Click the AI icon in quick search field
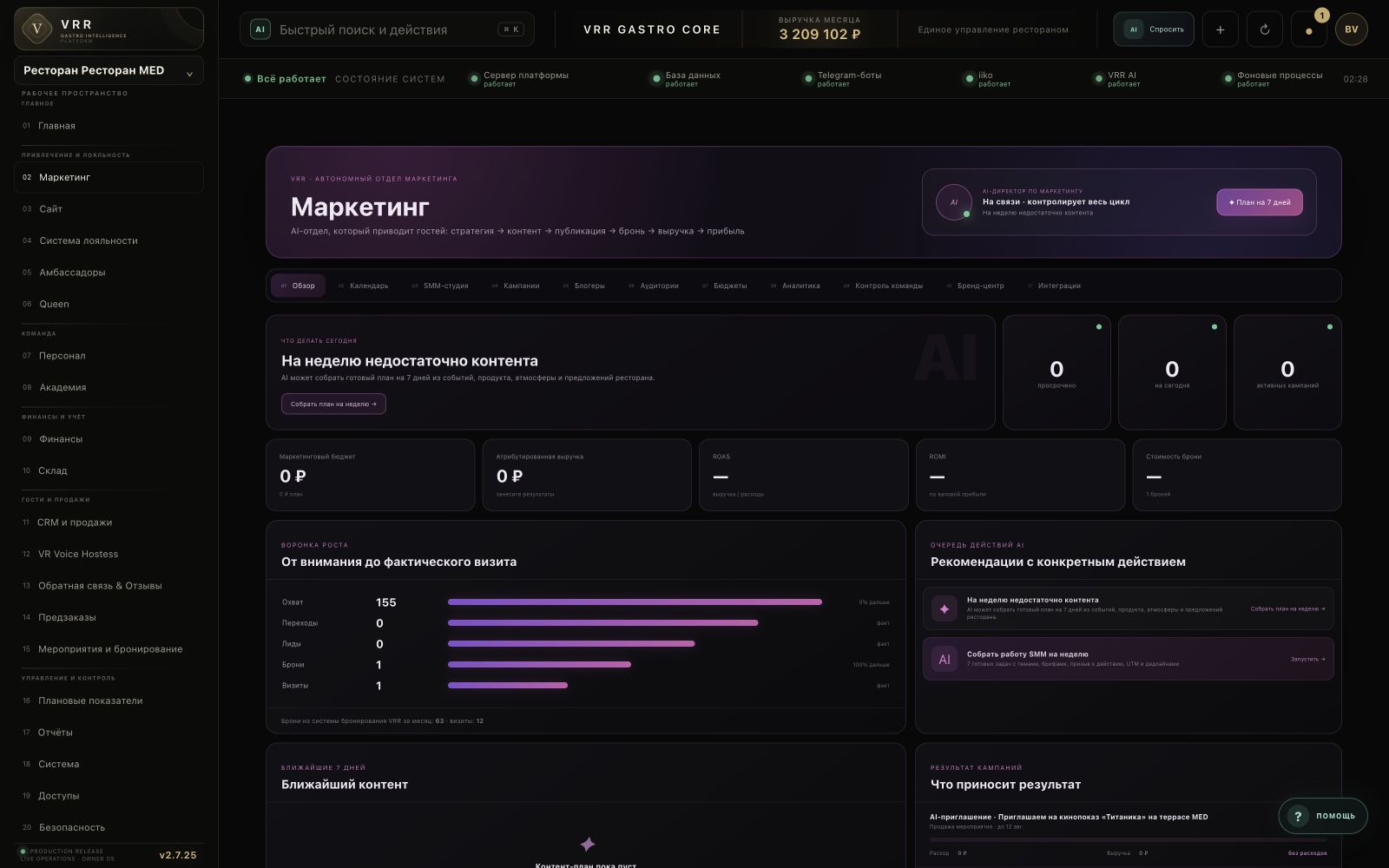1389x868 pixels. pos(260,30)
